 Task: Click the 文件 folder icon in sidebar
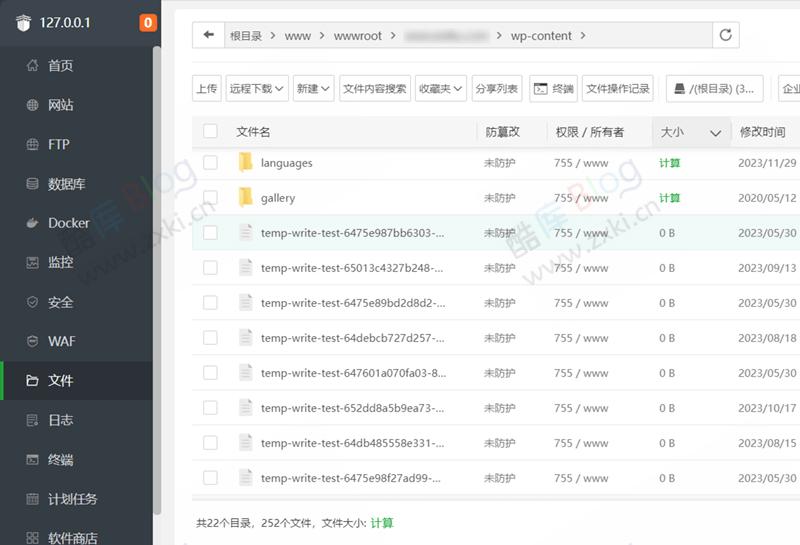pos(32,380)
